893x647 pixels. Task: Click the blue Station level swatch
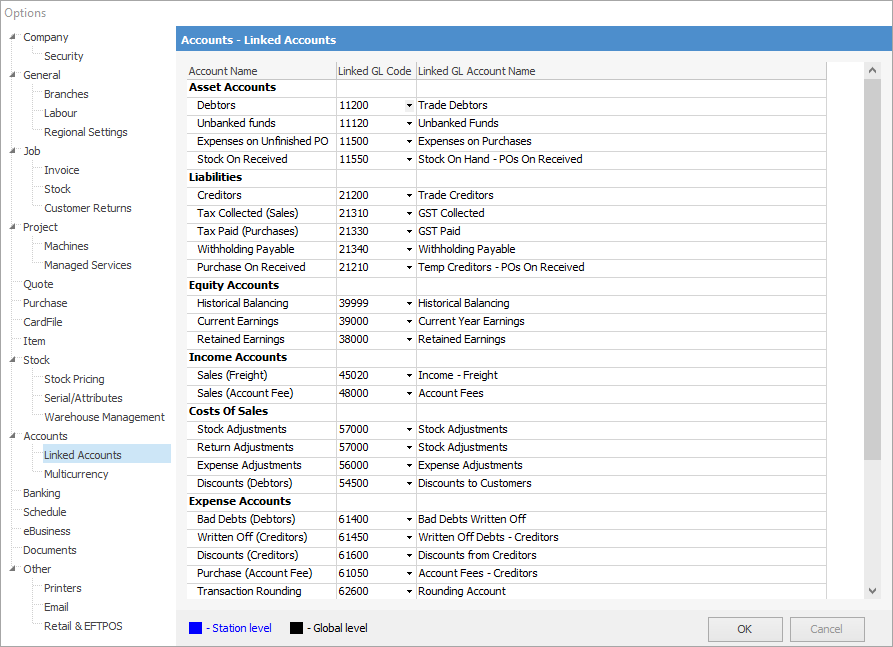(x=195, y=628)
